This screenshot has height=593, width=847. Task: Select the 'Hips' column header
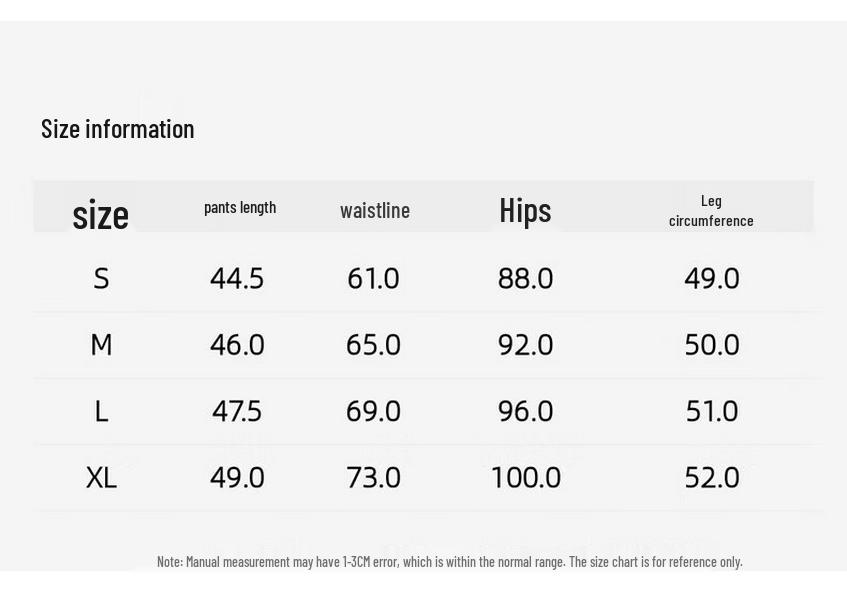click(525, 211)
